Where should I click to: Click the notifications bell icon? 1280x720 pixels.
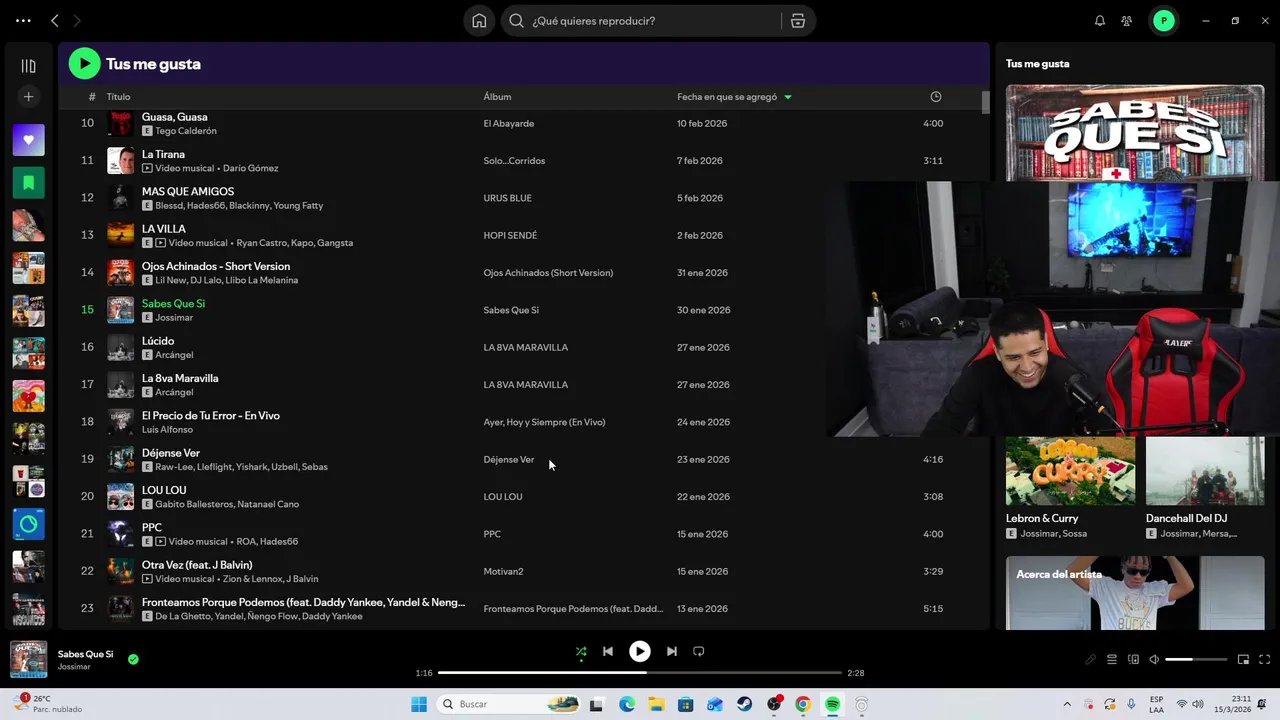point(1100,21)
